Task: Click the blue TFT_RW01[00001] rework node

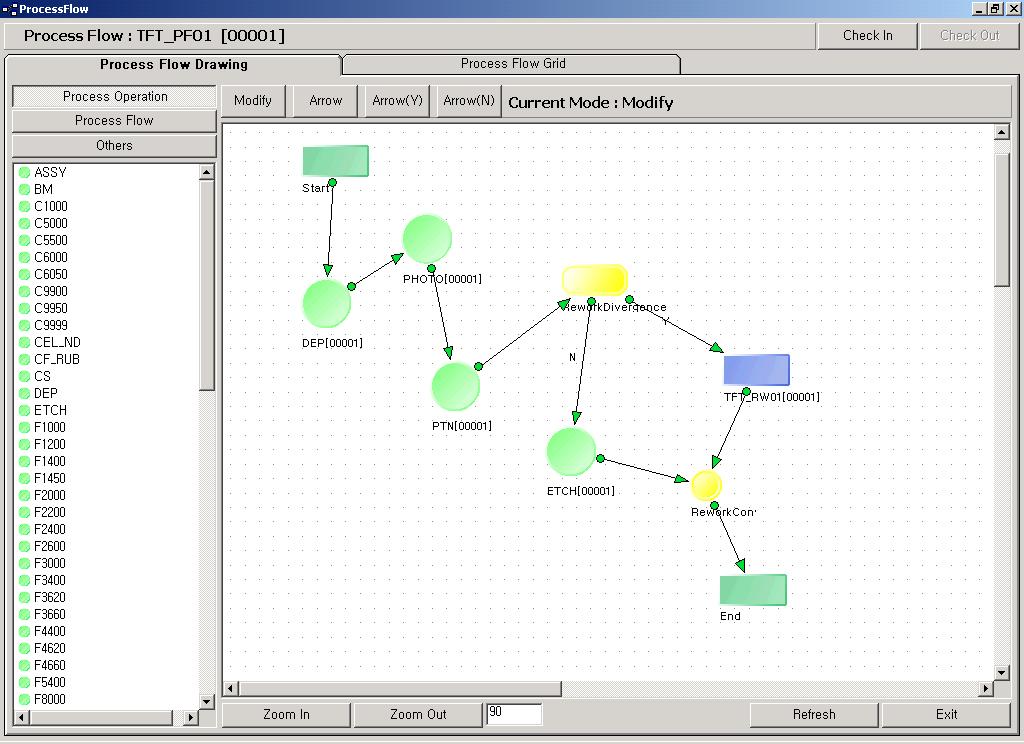Action: coord(756,370)
